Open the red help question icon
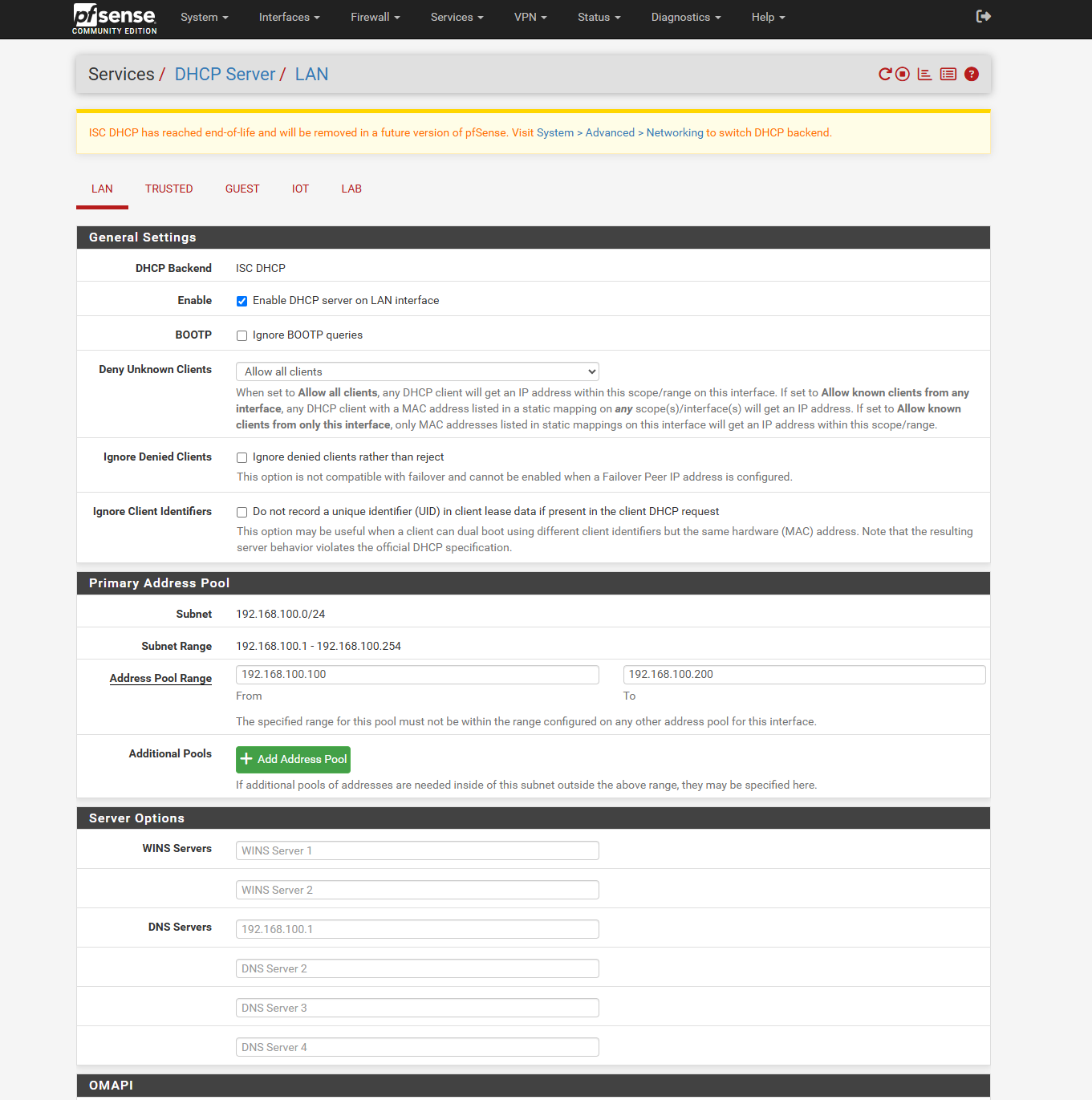This screenshot has height=1100, width=1092. tap(972, 74)
